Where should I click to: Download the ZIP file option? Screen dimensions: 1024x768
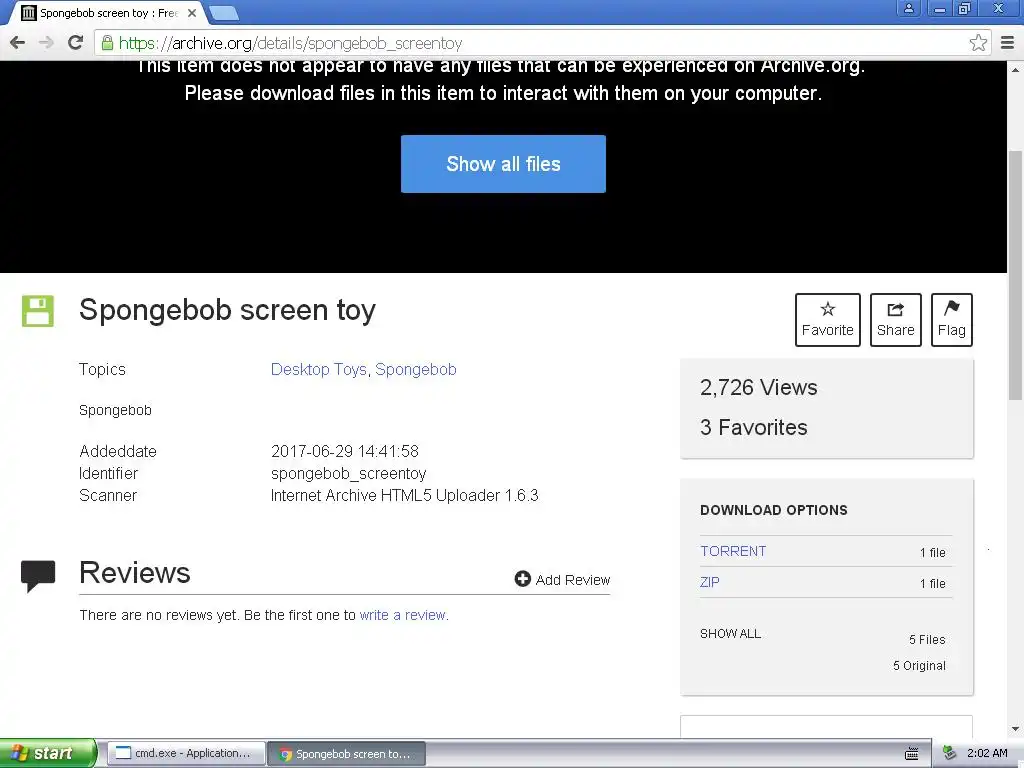[709, 582]
